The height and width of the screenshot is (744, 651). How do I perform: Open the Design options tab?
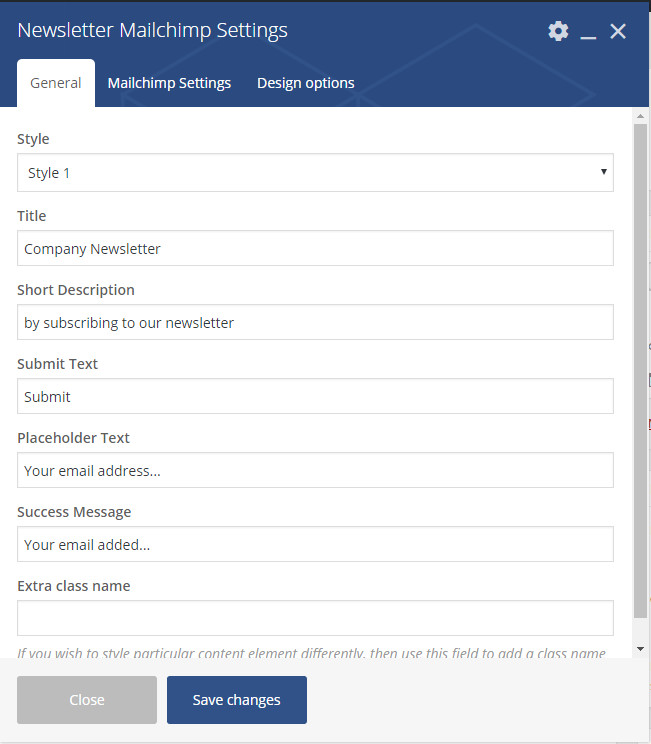click(x=306, y=83)
